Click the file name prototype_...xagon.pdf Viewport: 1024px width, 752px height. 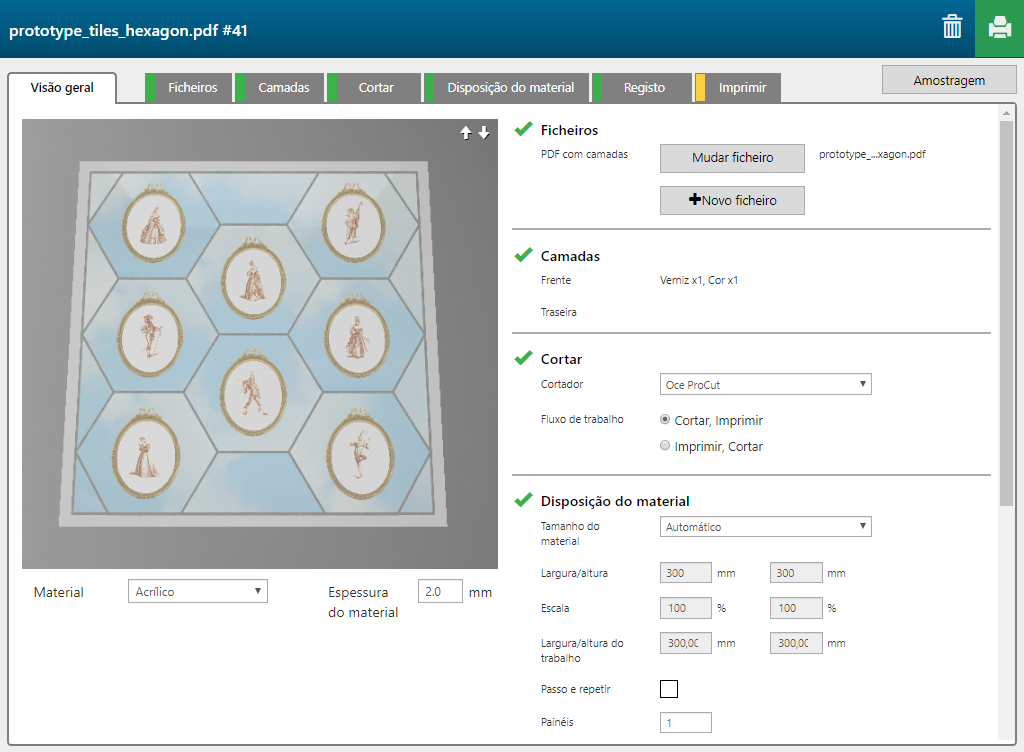coord(872,154)
